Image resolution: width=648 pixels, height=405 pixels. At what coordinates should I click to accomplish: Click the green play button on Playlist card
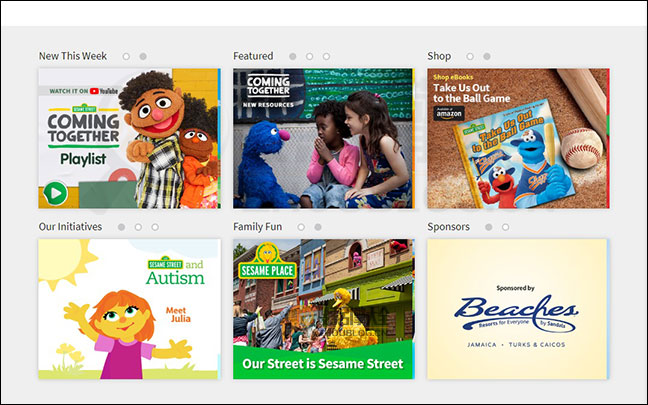[55, 193]
